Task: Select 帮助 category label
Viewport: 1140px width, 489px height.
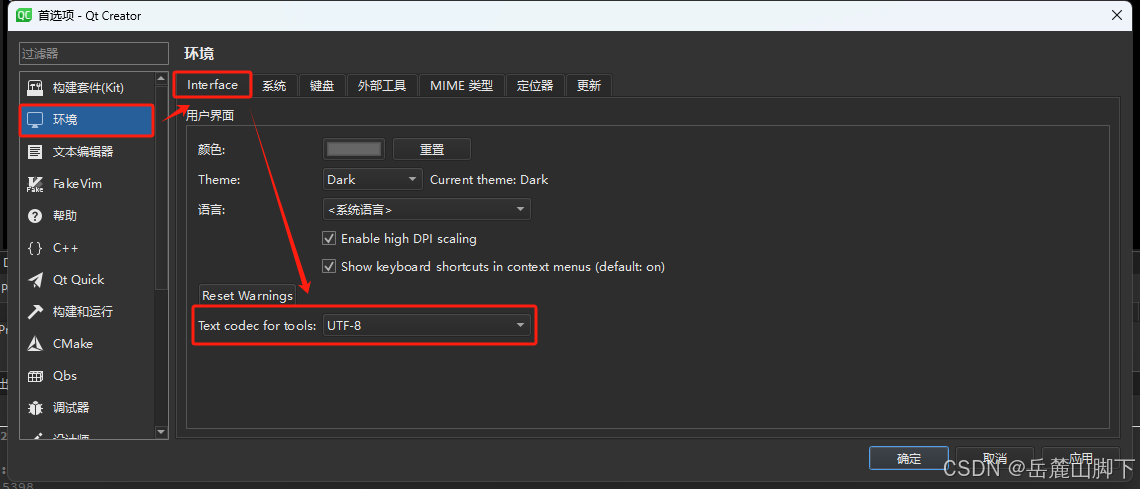Action: 65,216
